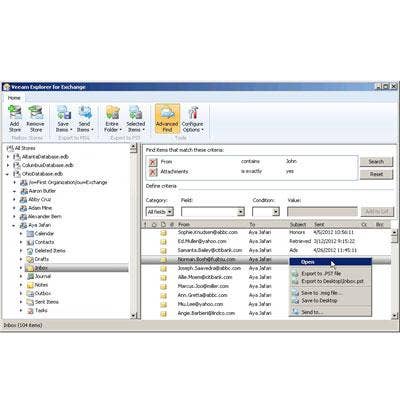
Task: Open Configure Options tool
Action: tap(193, 119)
